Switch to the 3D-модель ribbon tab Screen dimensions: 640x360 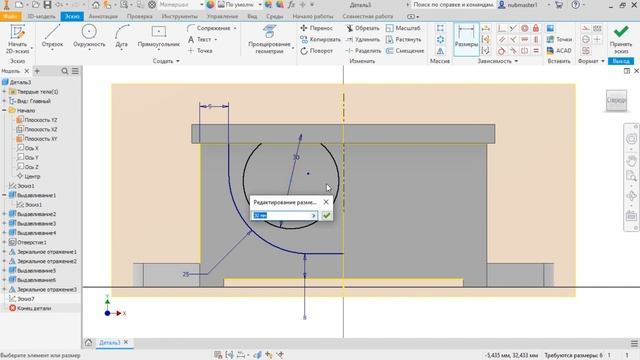point(41,16)
